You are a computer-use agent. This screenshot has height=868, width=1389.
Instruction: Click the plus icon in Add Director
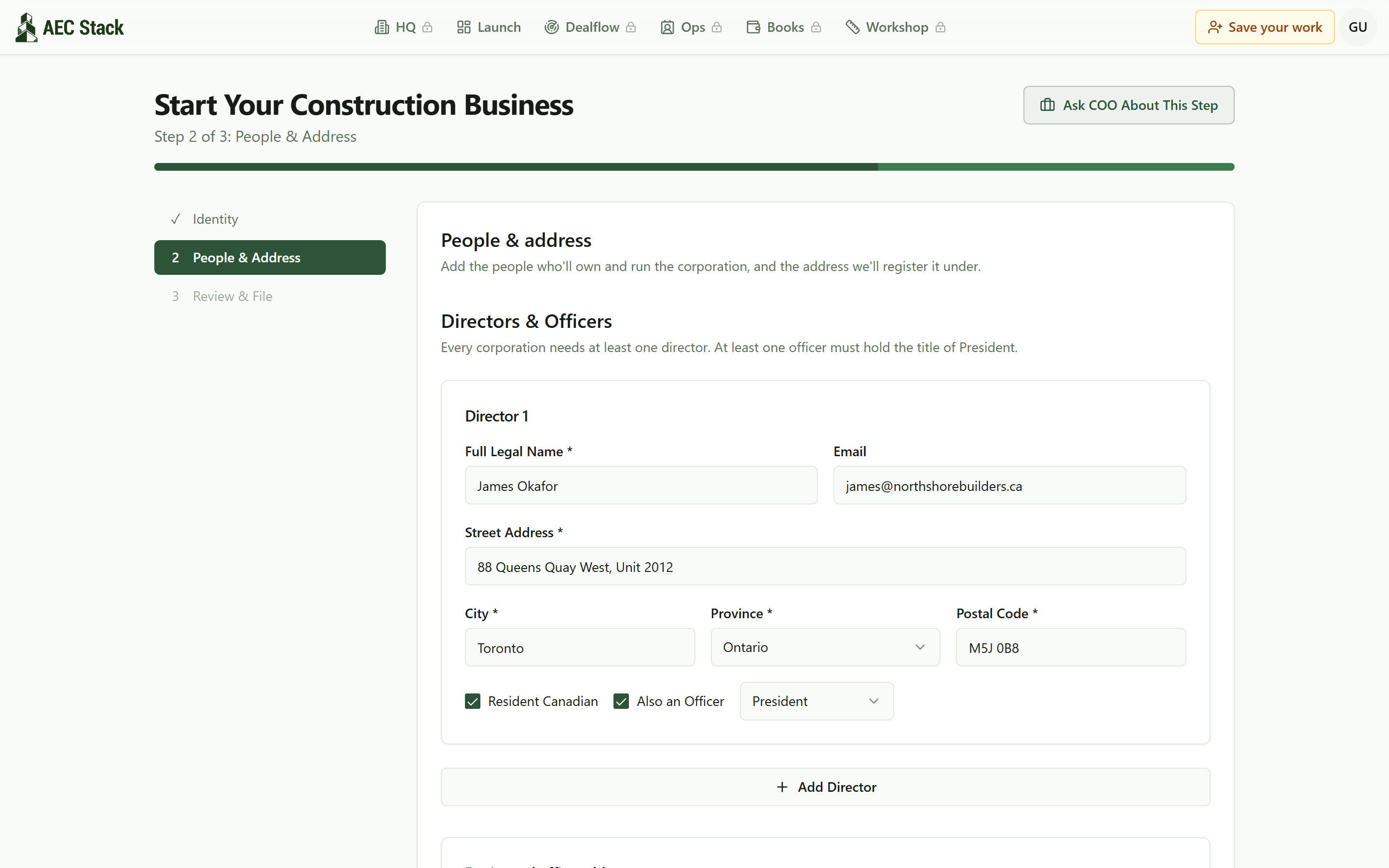[782, 787]
